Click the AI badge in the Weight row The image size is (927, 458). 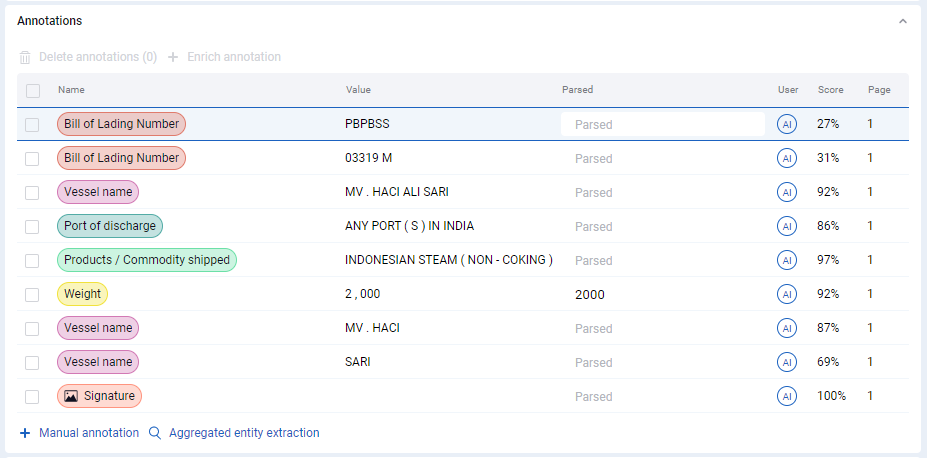786,294
